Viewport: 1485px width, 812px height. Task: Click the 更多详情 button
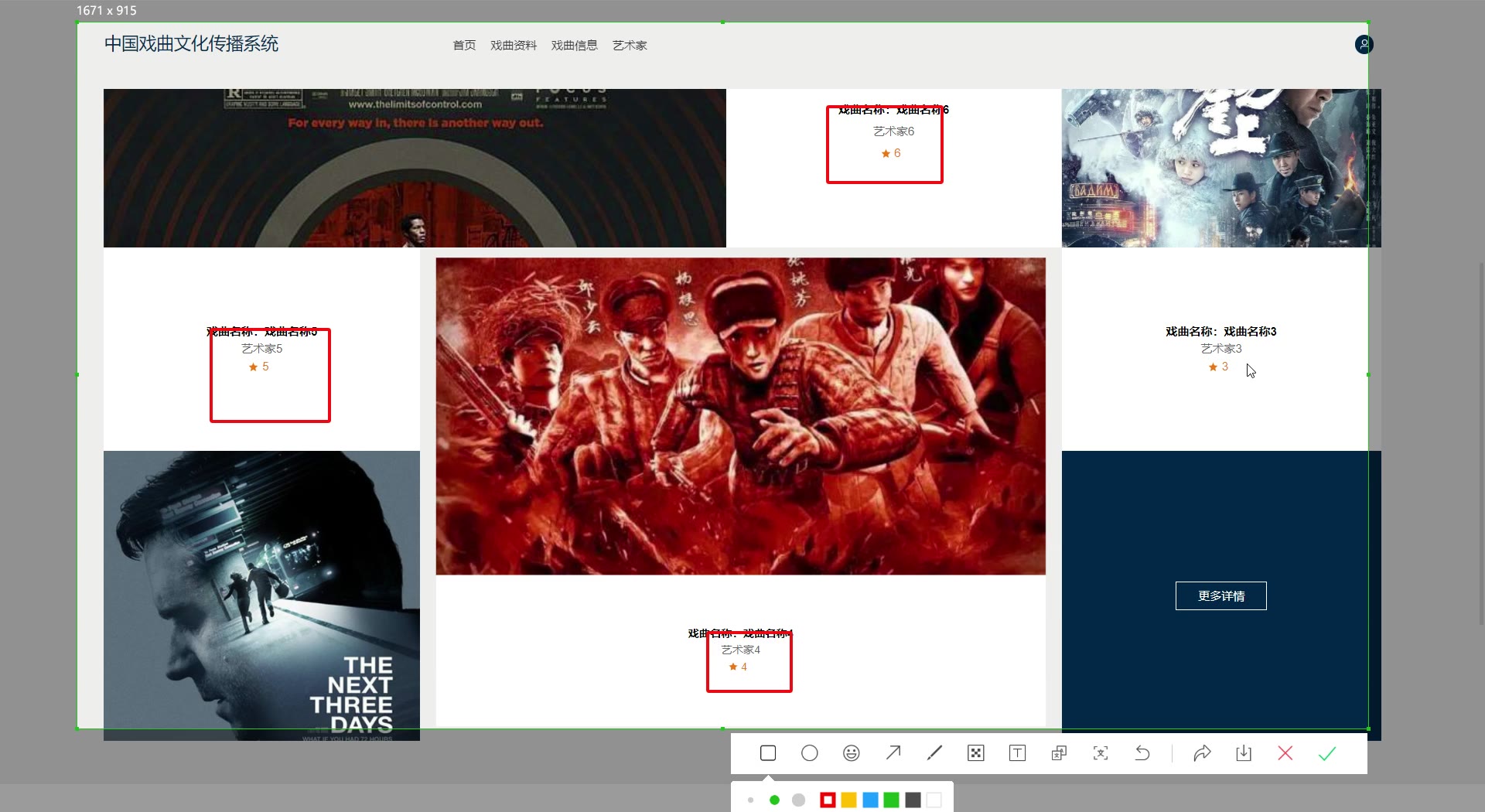[x=1221, y=596]
